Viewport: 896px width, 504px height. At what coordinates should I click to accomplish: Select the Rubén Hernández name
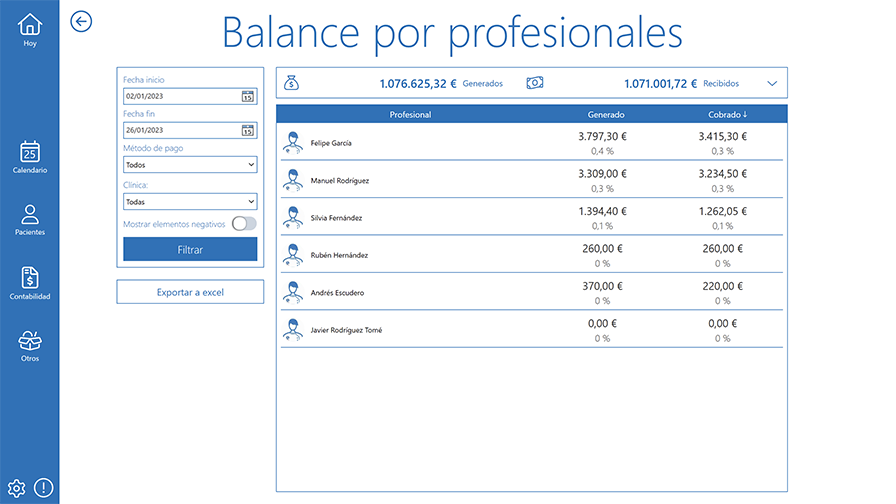point(339,255)
